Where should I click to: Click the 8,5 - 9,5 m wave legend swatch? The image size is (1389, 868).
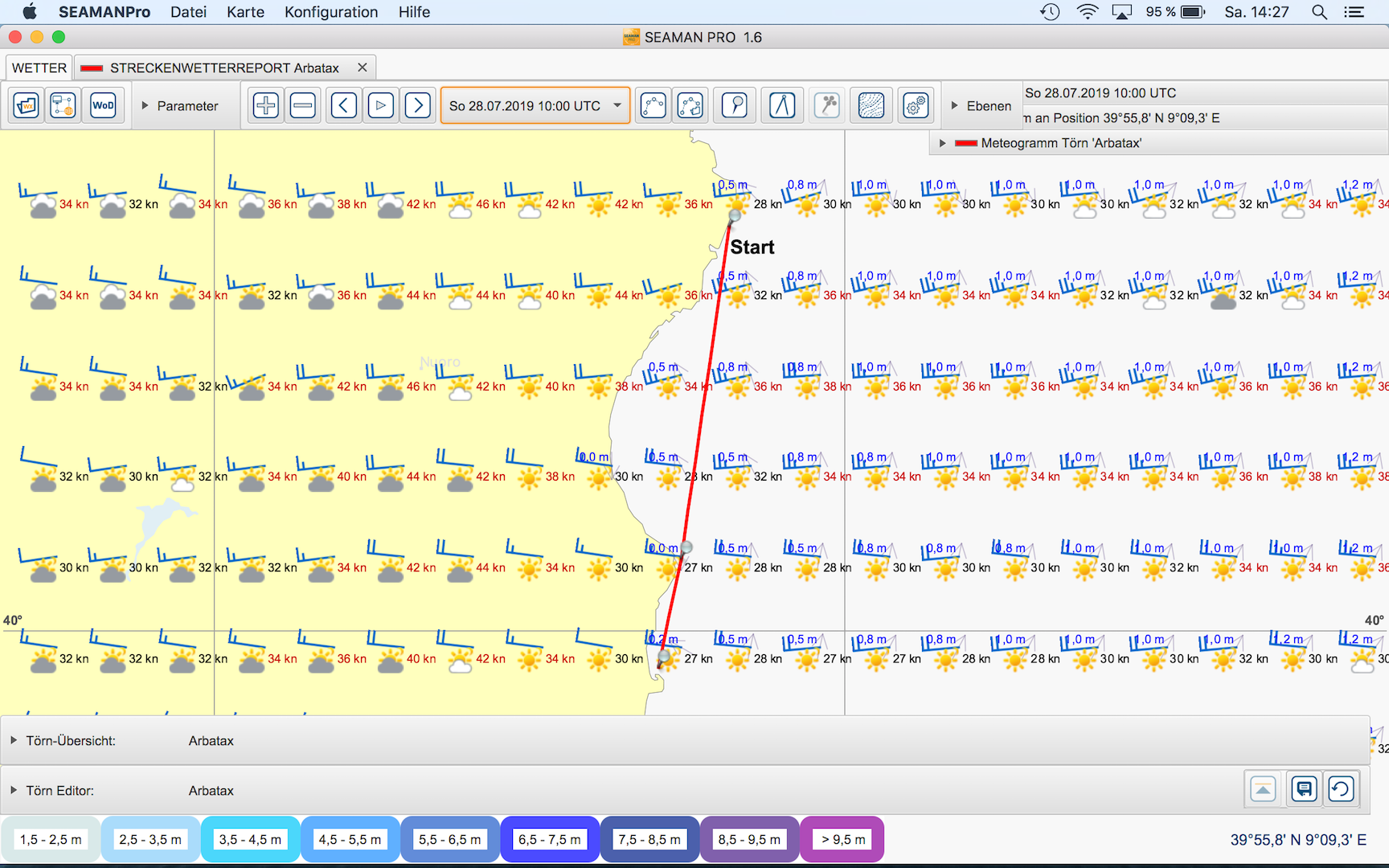click(749, 839)
